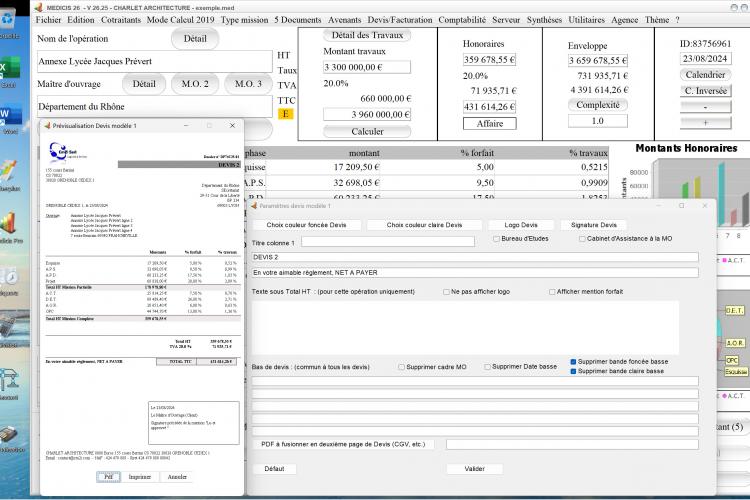Click the Annexe Lycée Jacques Prévert field
The image size is (750, 500).
[x=154, y=62]
